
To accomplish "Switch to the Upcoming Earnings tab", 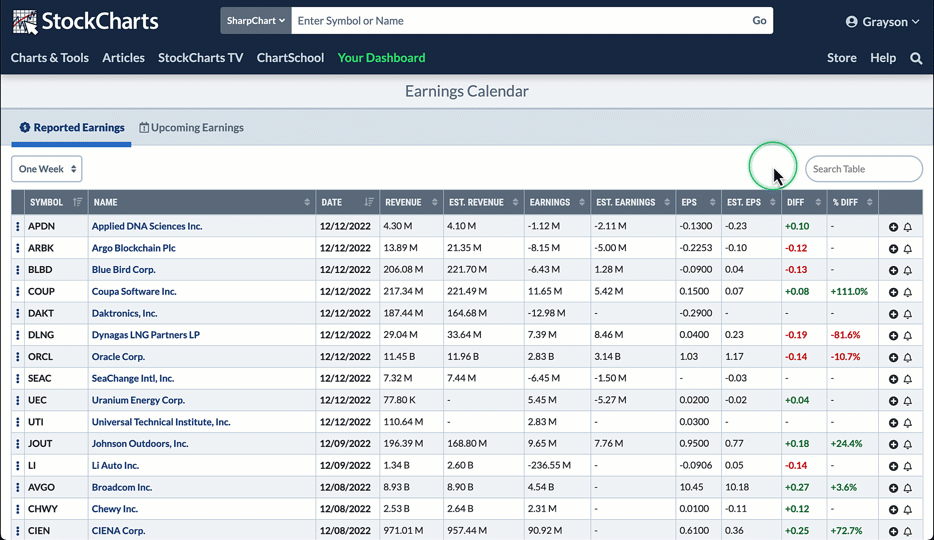I will pyautogui.click(x=191, y=128).
